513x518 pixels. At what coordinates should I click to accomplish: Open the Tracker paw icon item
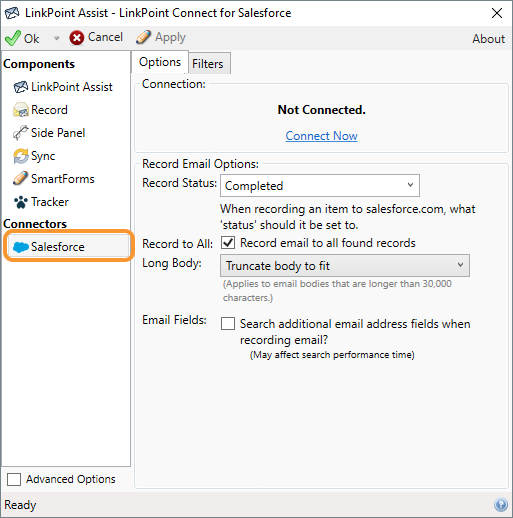click(21, 202)
